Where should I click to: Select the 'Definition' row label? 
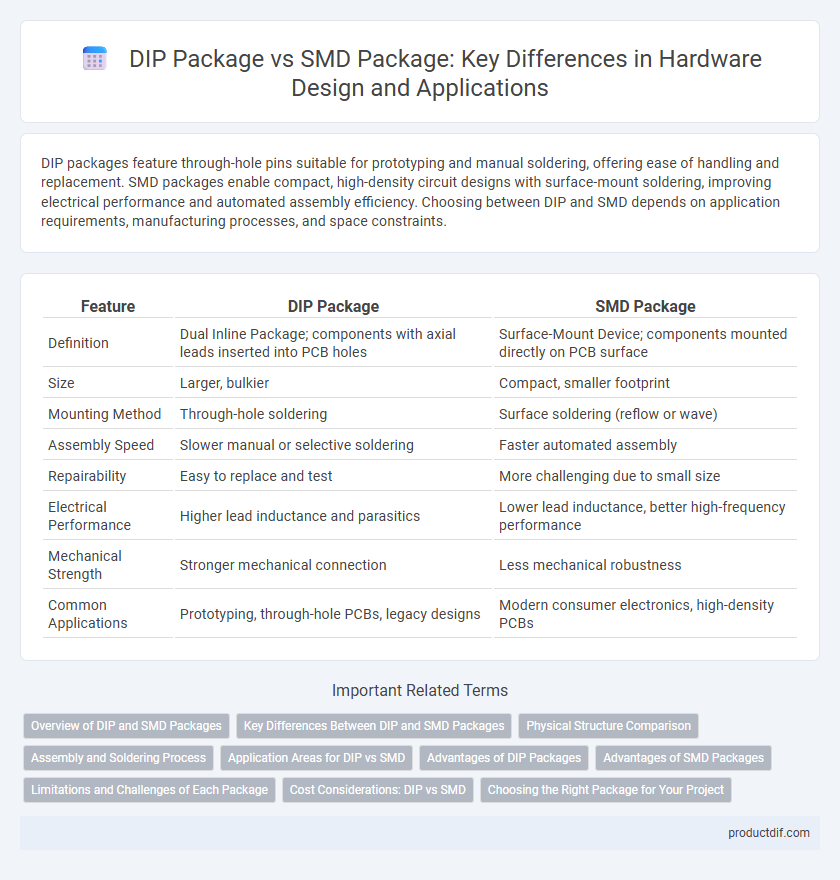pyautogui.click(x=78, y=343)
